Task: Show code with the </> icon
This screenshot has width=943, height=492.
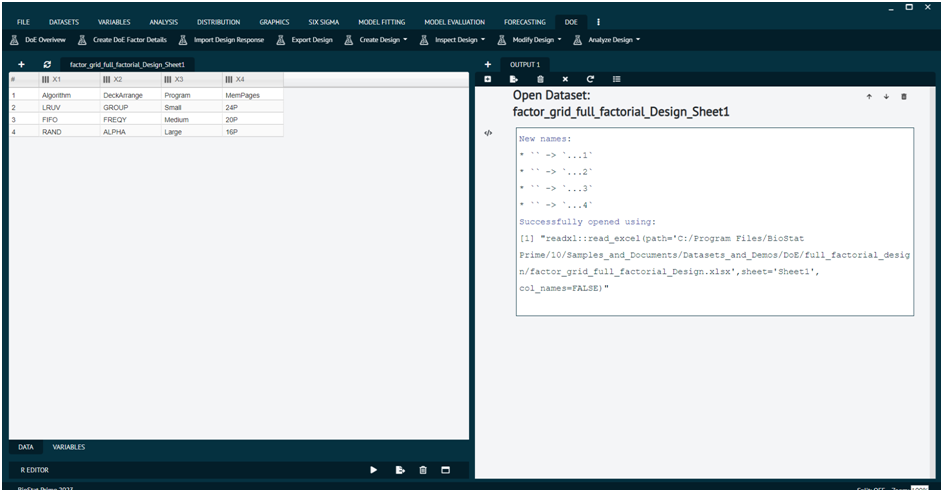Action: click(x=488, y=133)
